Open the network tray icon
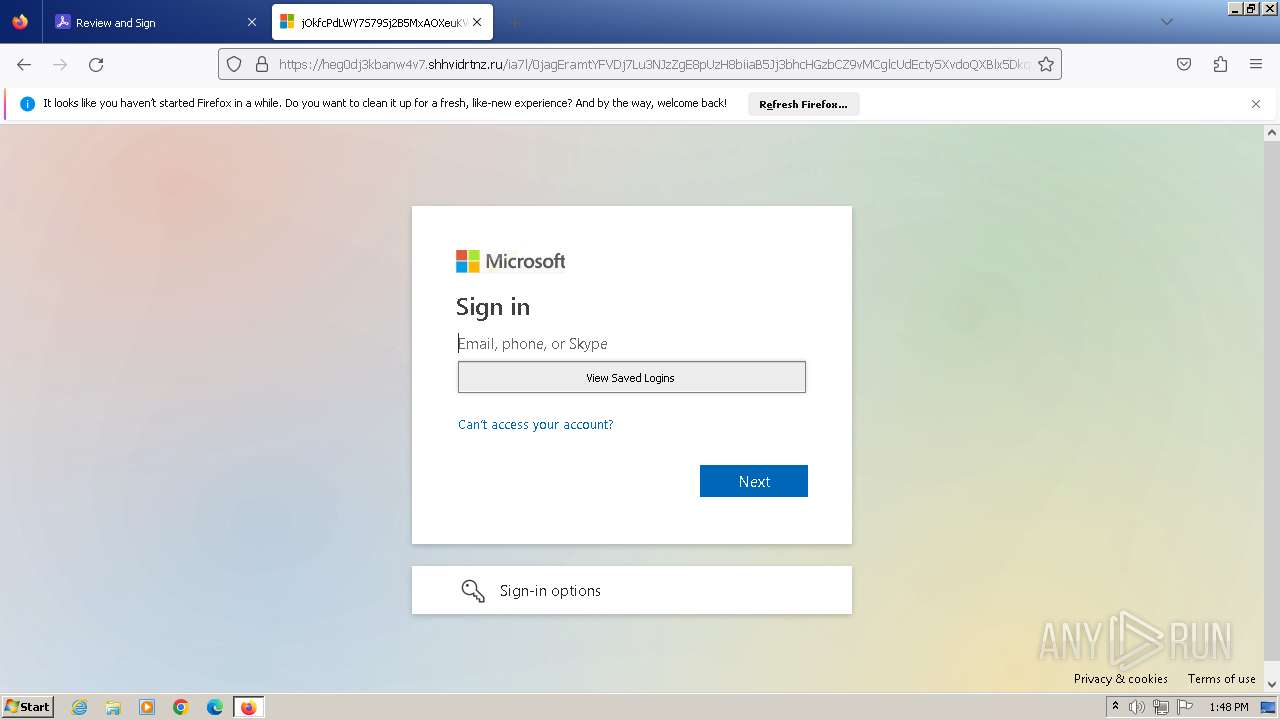Viewport: 1280px width, 720px height. [1161, 707]
